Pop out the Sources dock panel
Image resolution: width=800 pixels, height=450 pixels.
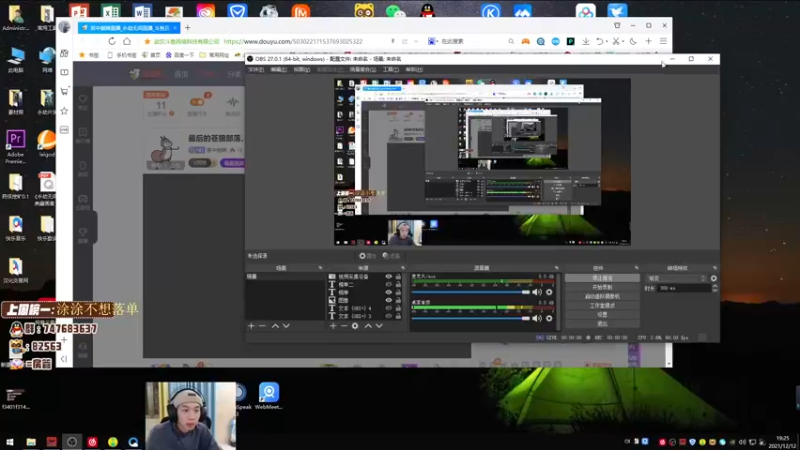(x=403, y=268)
